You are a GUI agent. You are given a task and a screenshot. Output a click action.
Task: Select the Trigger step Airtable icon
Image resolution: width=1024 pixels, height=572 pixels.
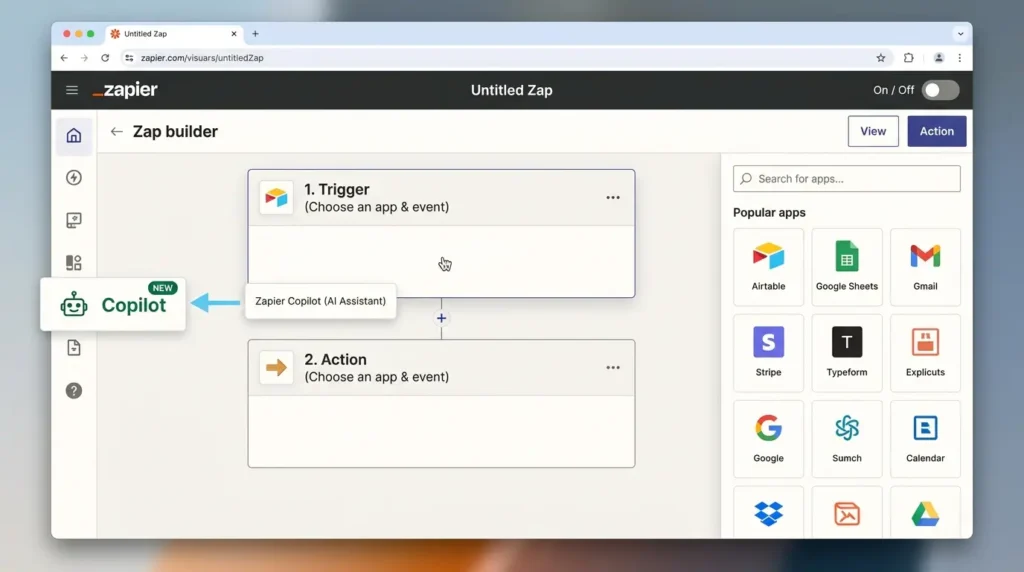coord(276,197)
